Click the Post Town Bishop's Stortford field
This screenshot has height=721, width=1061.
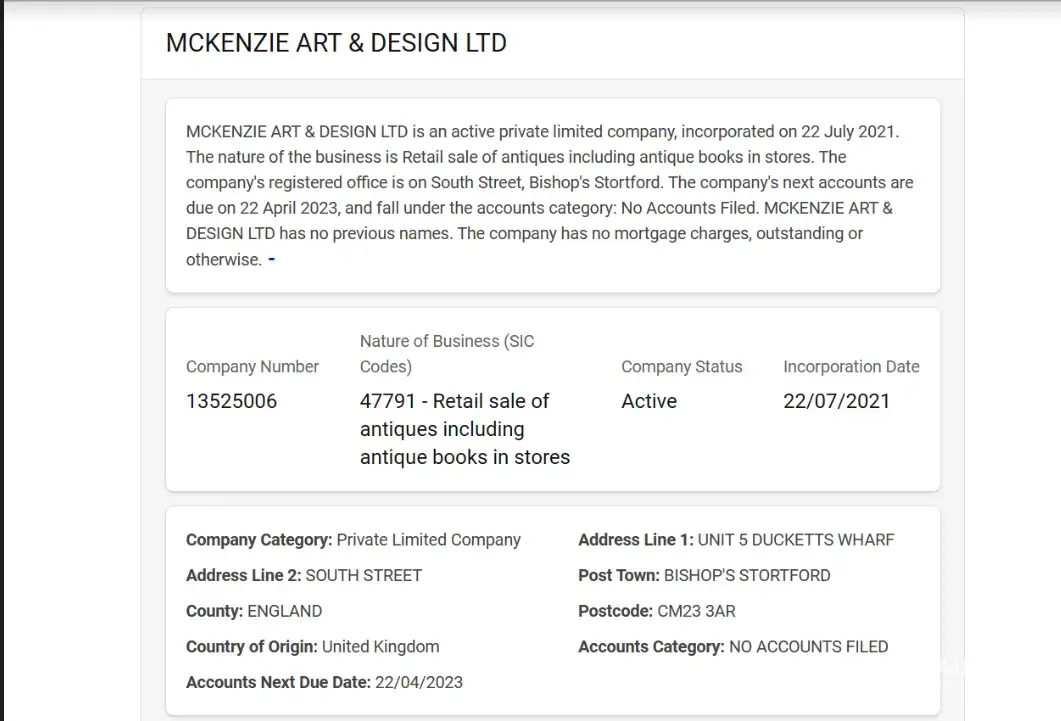click(704, 575)
